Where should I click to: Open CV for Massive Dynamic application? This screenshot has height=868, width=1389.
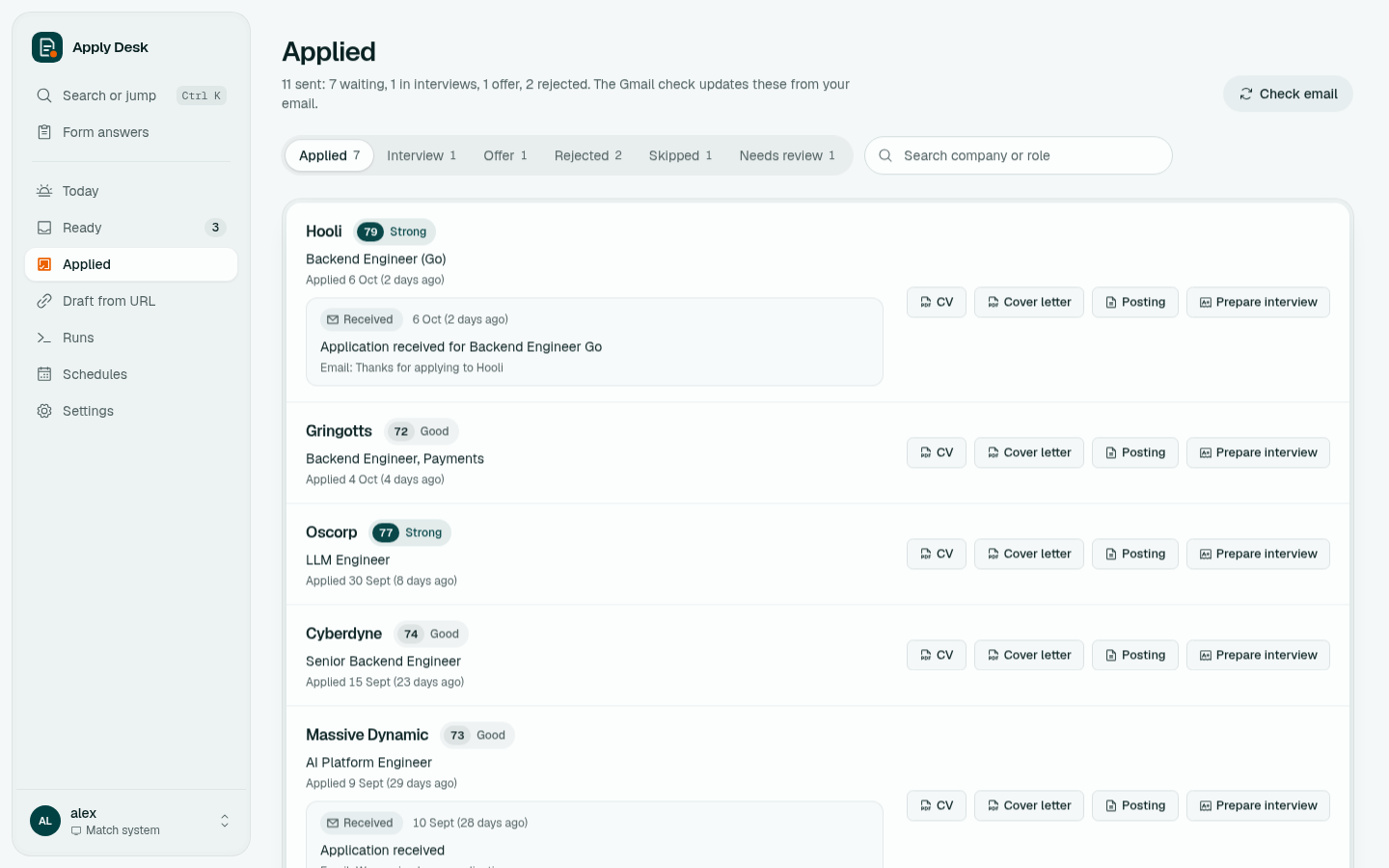(x=937, y=805)
